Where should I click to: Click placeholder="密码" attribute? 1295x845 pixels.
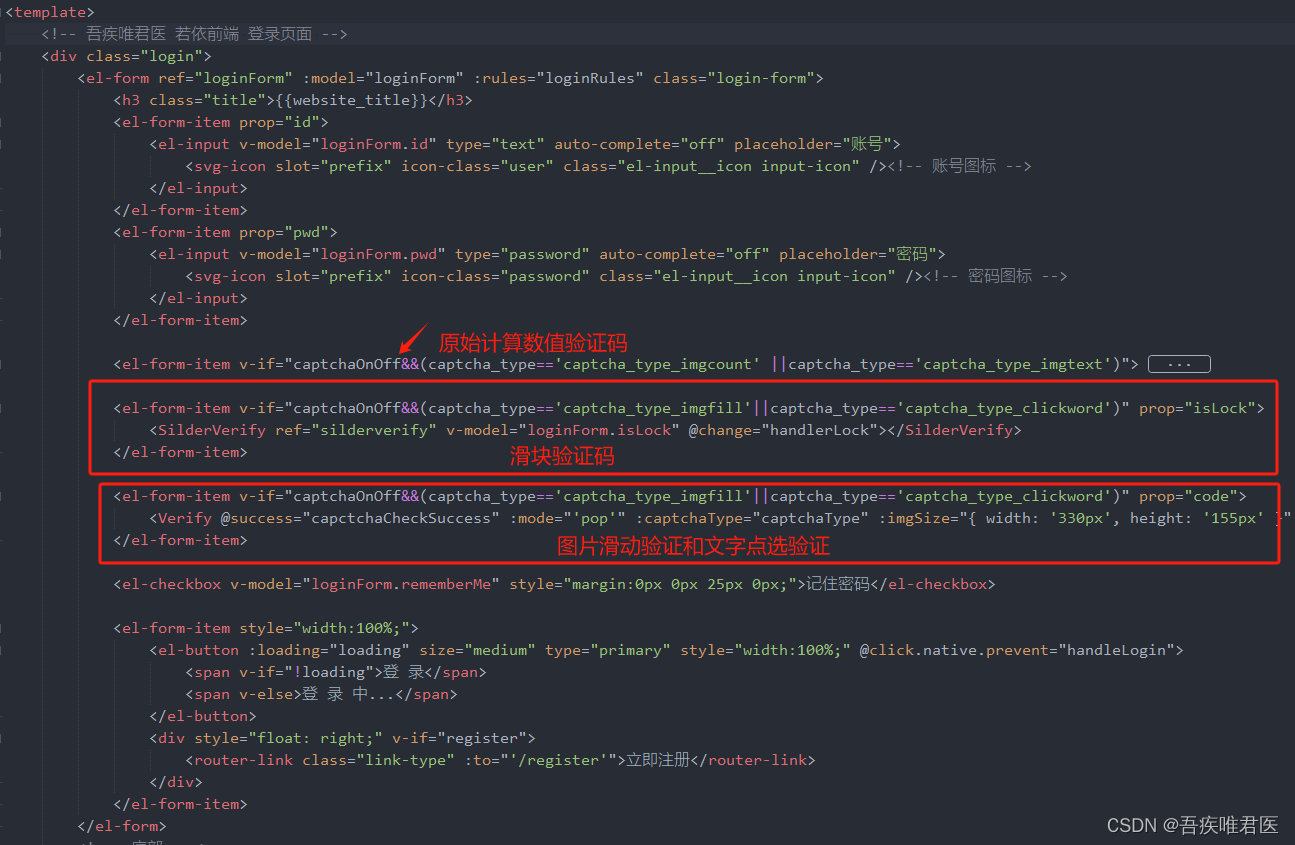[857, 254]
